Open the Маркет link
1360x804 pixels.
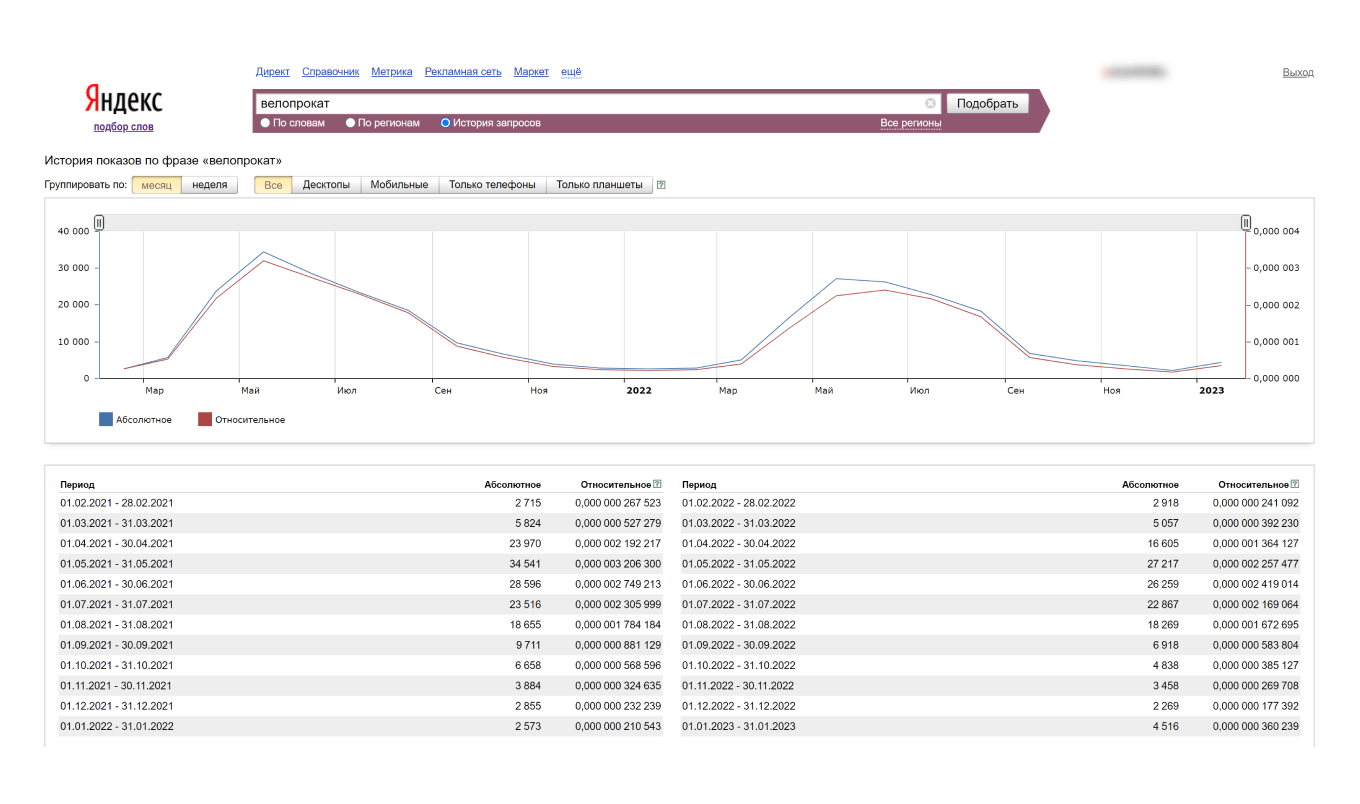click(x=531, y=72)
